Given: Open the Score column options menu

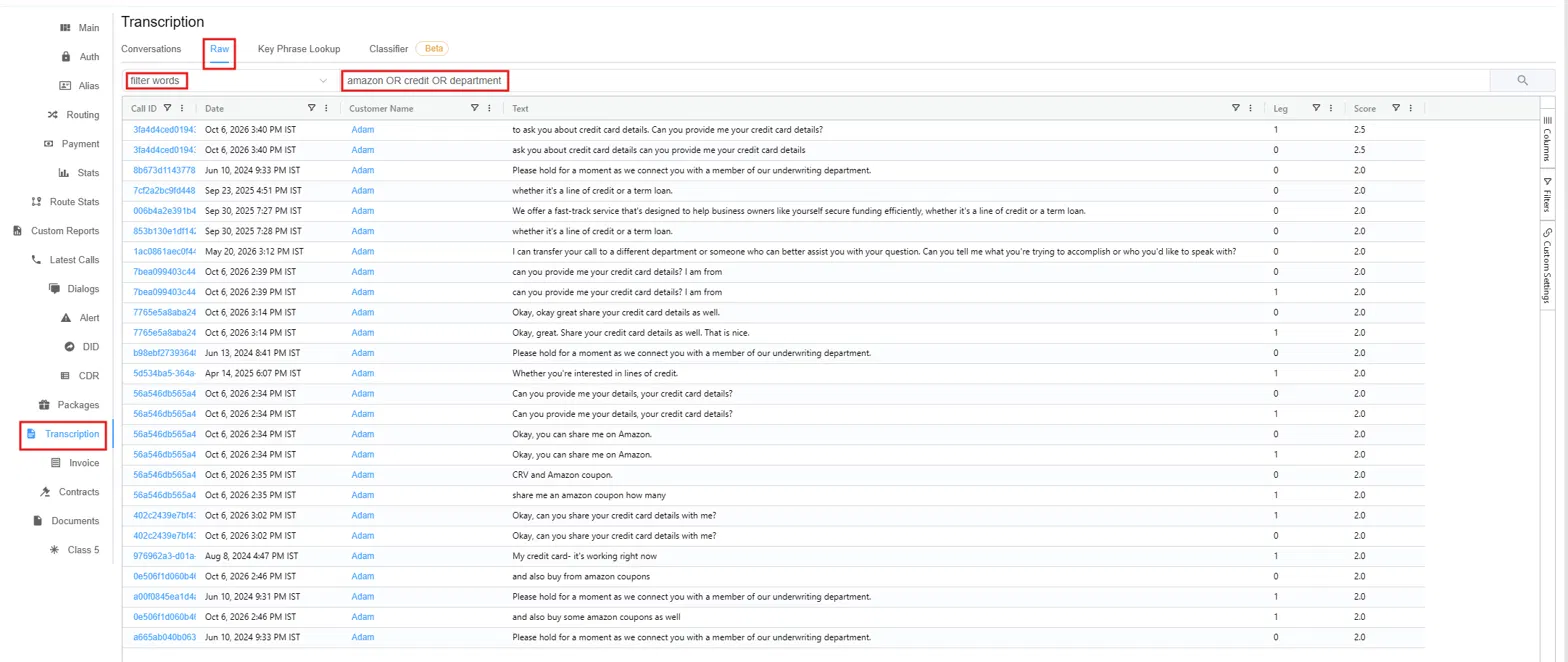Looking at the screenshot, I should point(1410,108).
